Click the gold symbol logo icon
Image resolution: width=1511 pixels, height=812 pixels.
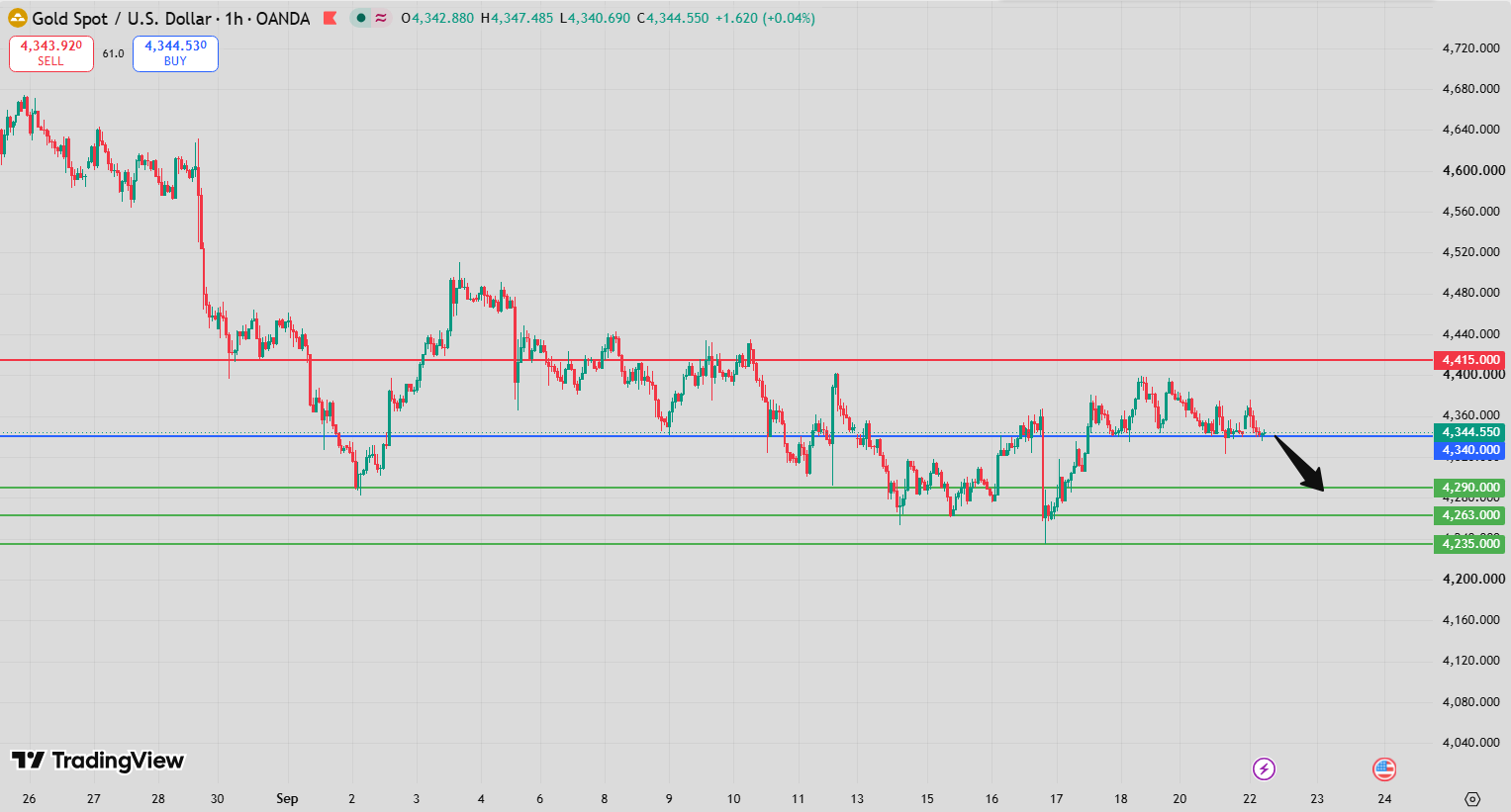click(18, 18)
